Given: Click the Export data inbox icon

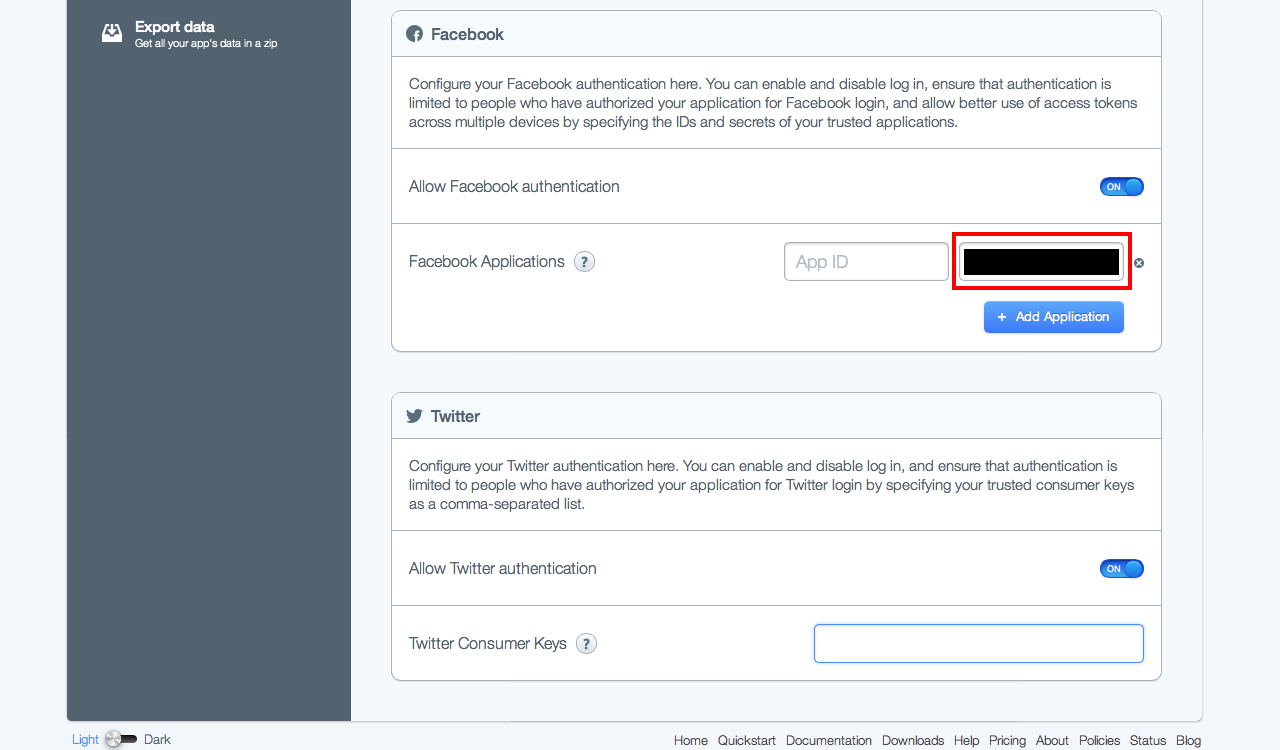Looking at the screenshot, I should (x=112, y=34).
